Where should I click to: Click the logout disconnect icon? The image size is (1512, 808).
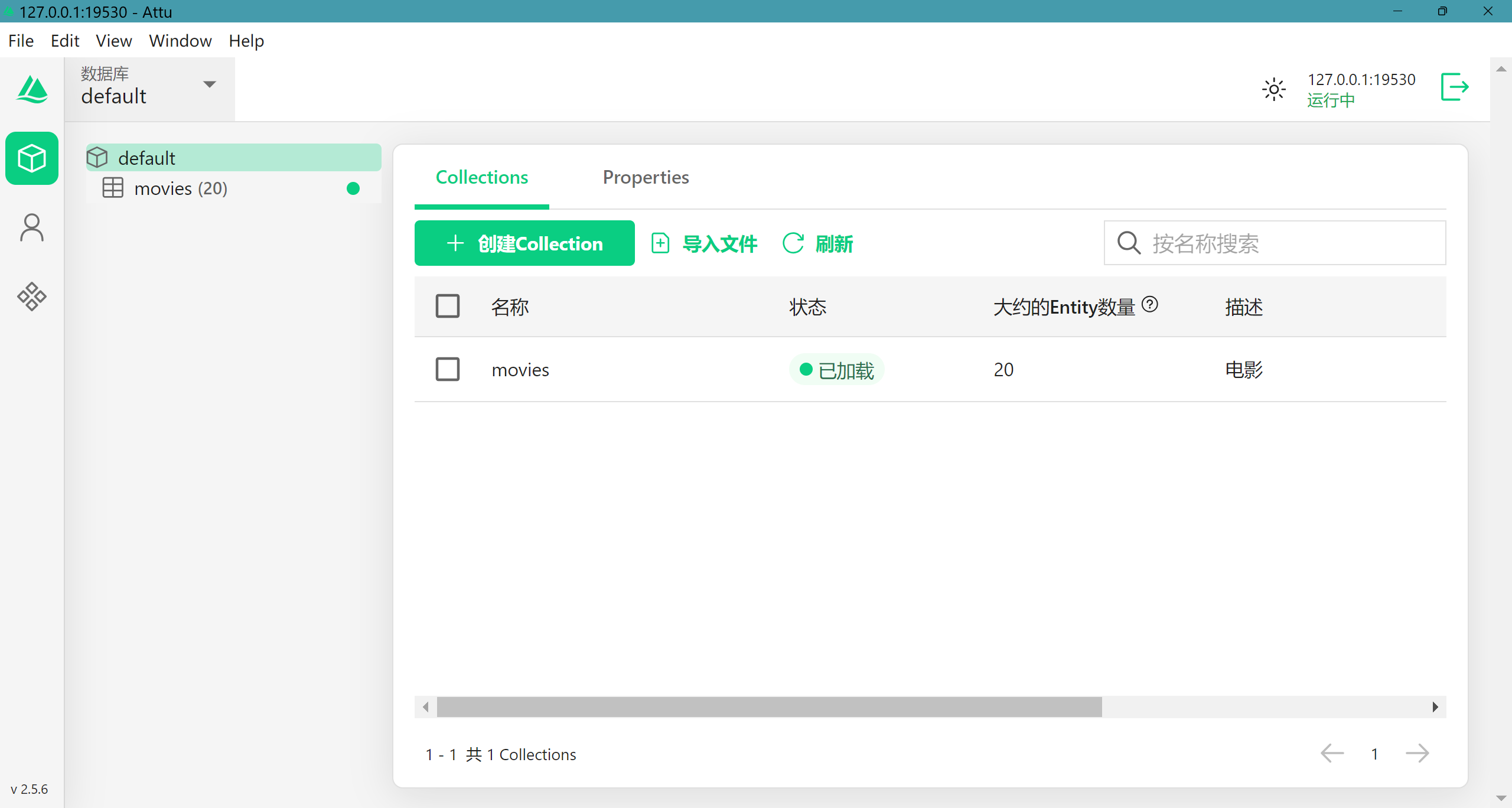[1454, 87]
